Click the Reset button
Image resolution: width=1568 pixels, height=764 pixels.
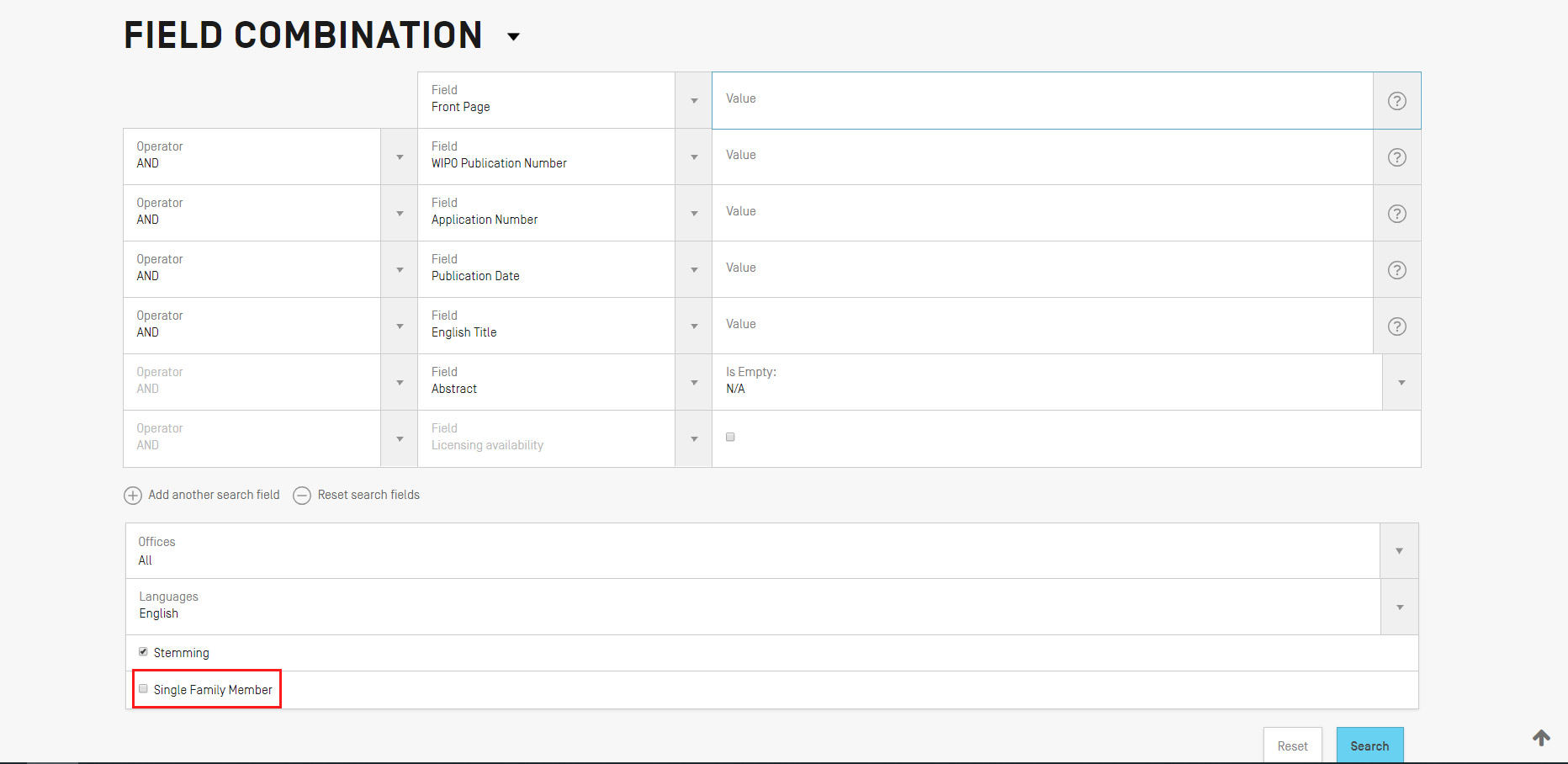coord(1292,745)
